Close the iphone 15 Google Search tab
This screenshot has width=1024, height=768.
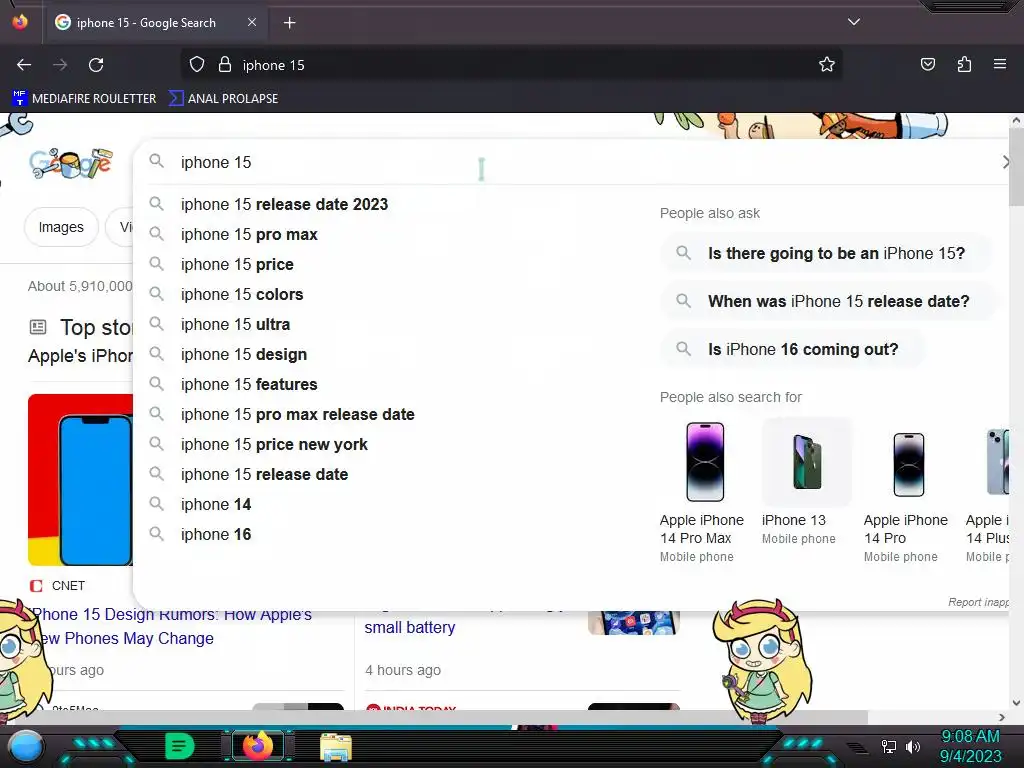[252, 22]
